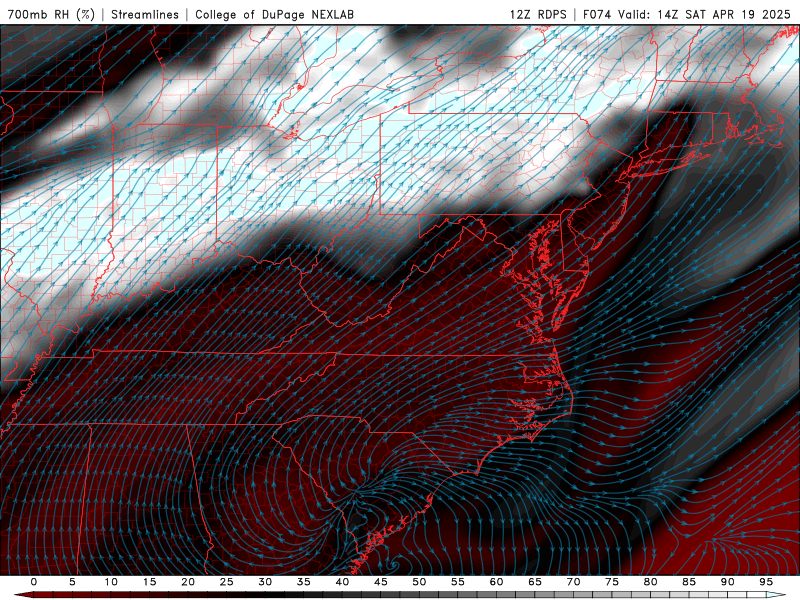Viewport: 800px width, 600px height.
Task: Click the 'Streamlines' label in header
Action: tap(145, 14)
